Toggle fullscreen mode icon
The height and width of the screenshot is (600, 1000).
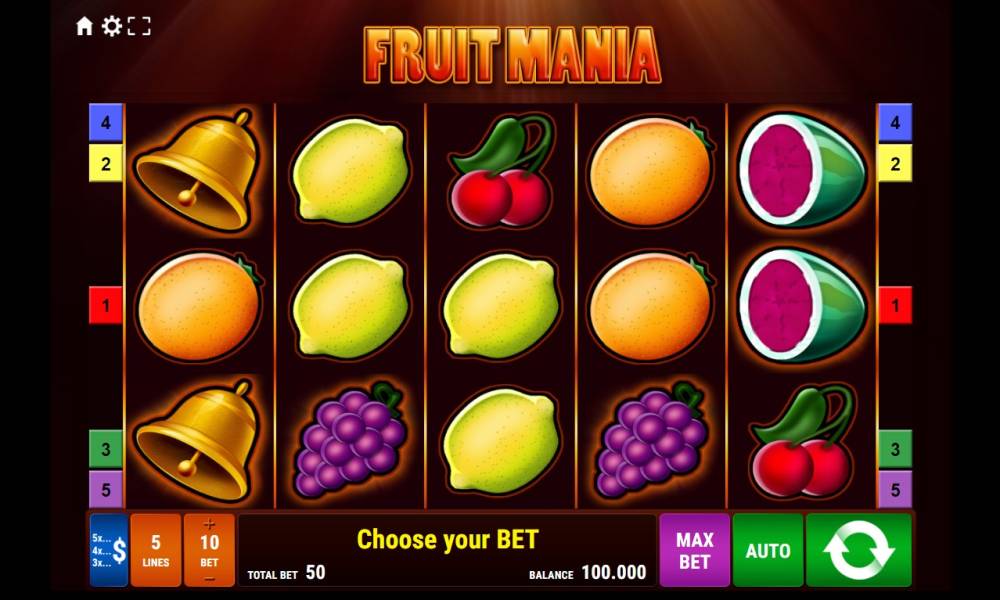click(x=139, y=26)
